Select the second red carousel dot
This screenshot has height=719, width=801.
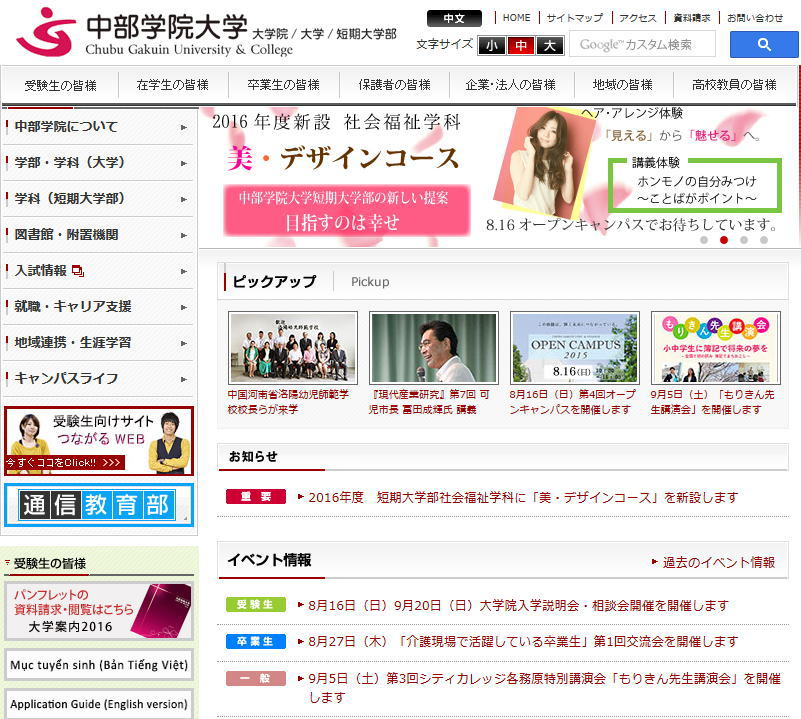click(x=724, y=240)
